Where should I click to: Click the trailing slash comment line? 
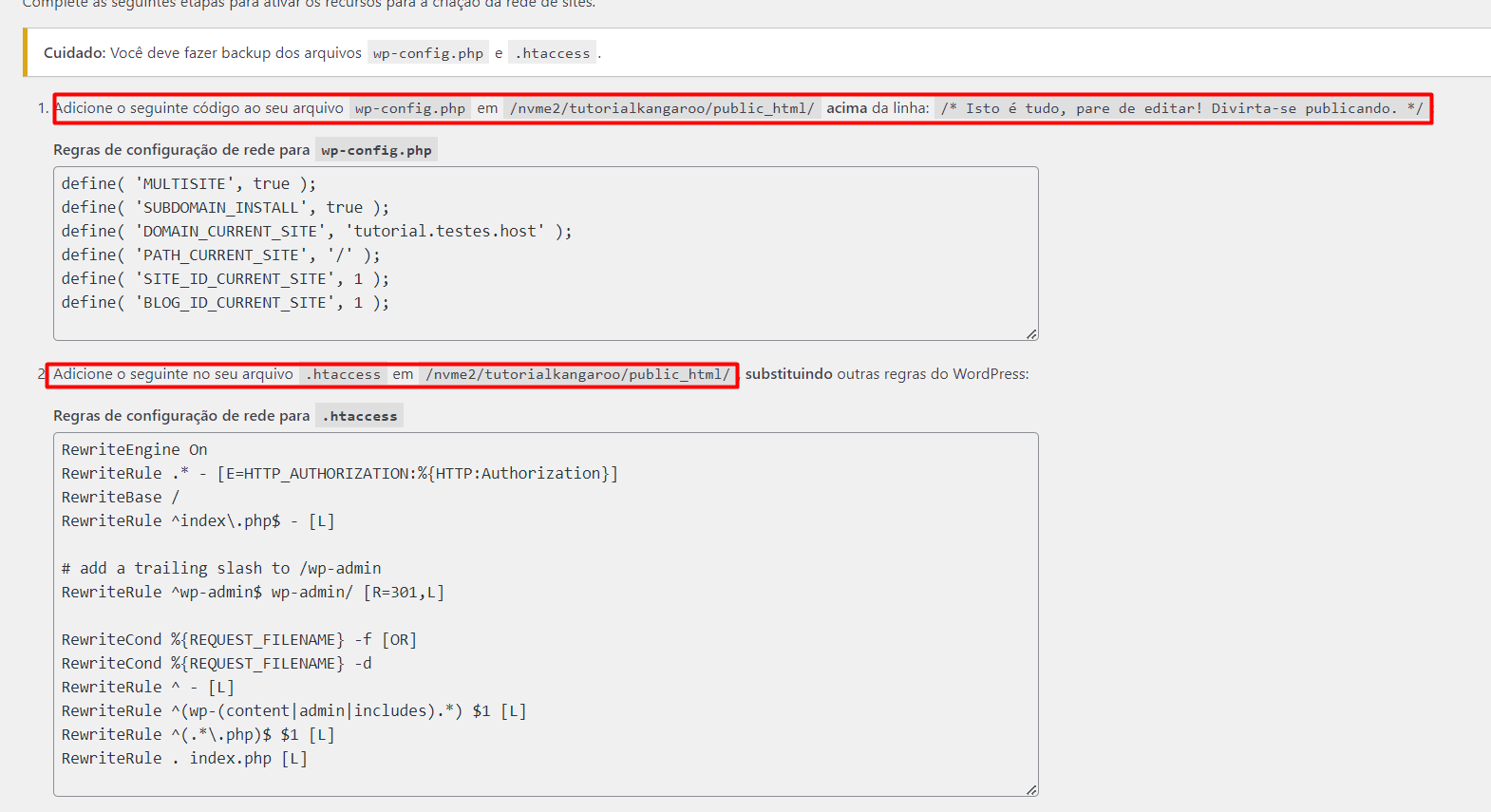pos(221,569)
